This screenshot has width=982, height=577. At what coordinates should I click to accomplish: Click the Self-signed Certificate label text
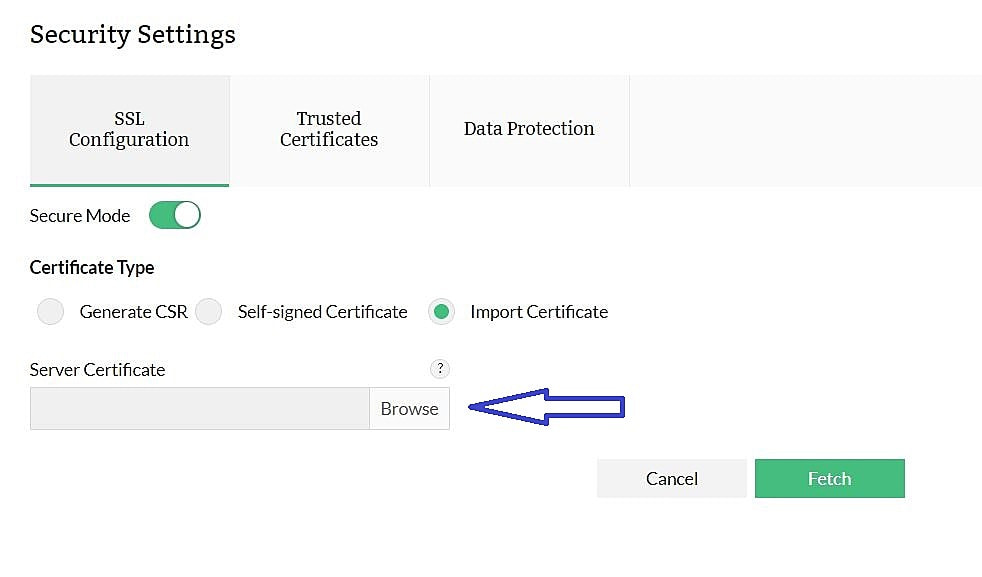point(322,312)
